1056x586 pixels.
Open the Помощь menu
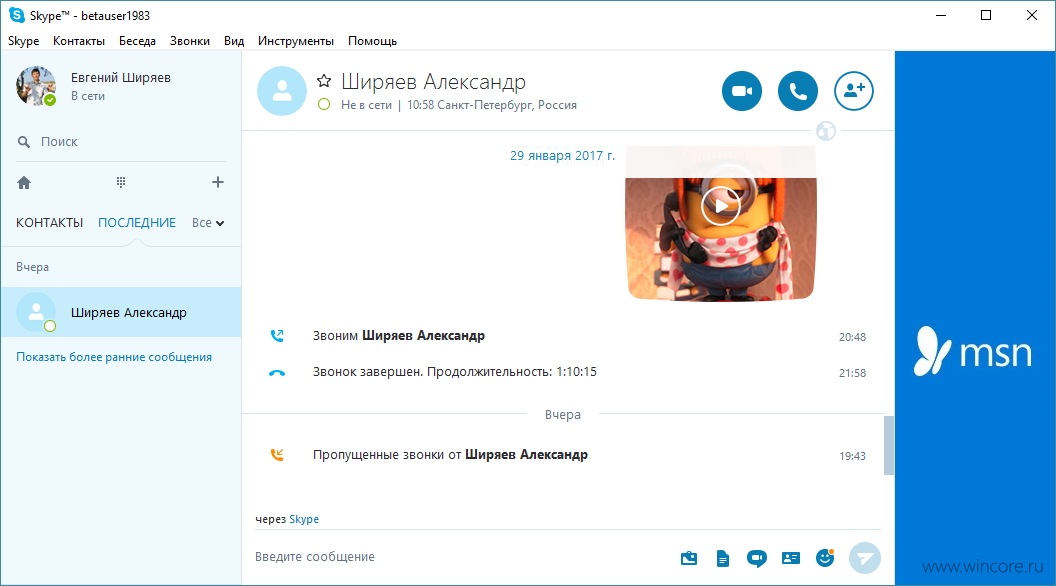coord(372,41)
